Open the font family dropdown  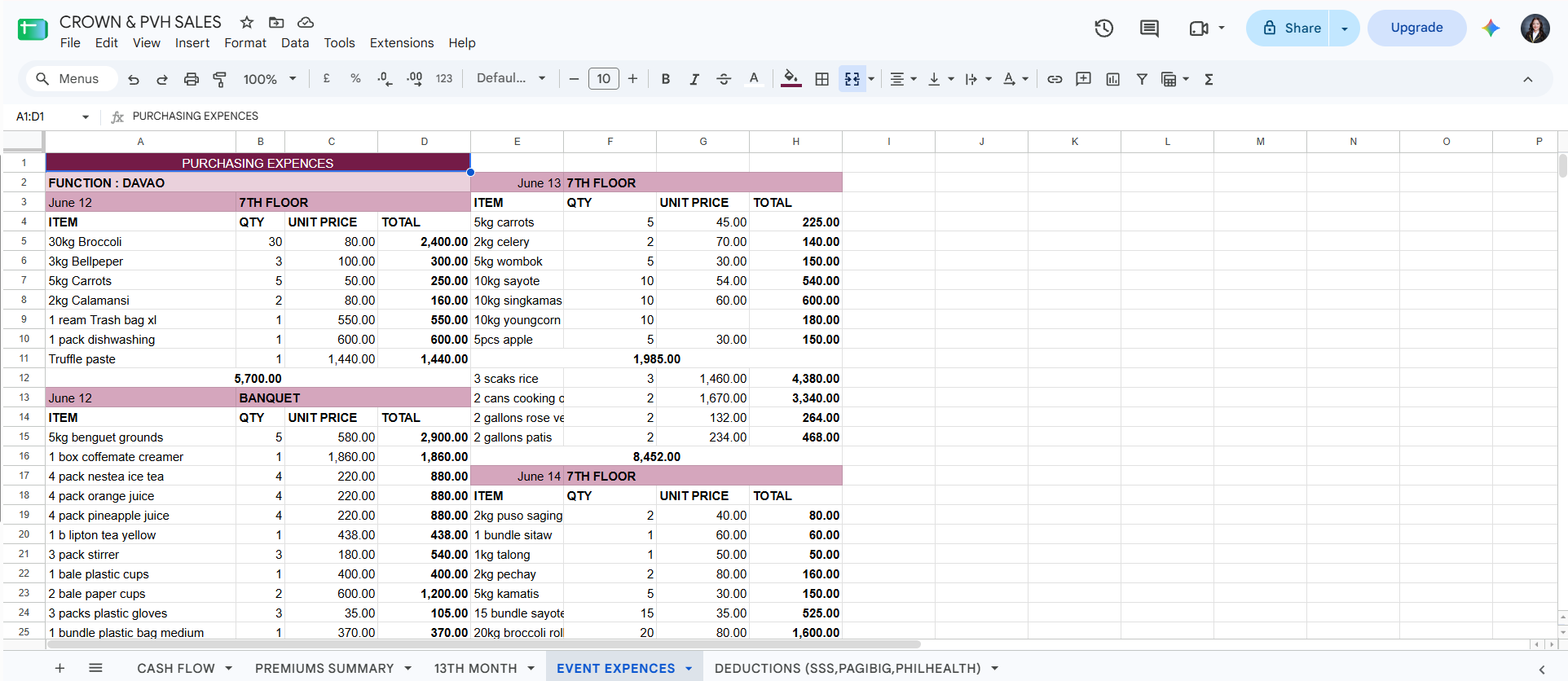[511, 79]
